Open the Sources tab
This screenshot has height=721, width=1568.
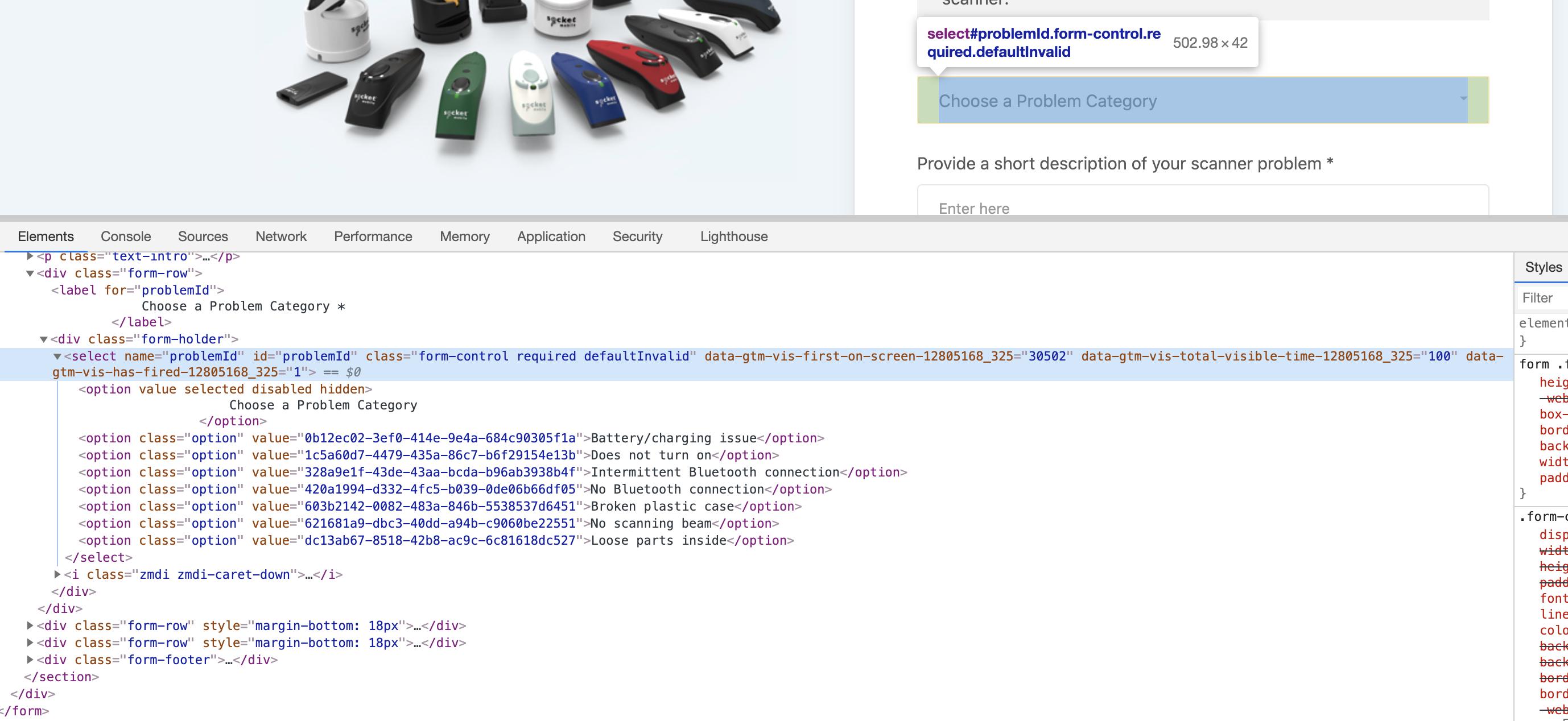click(x=203, y=236)
